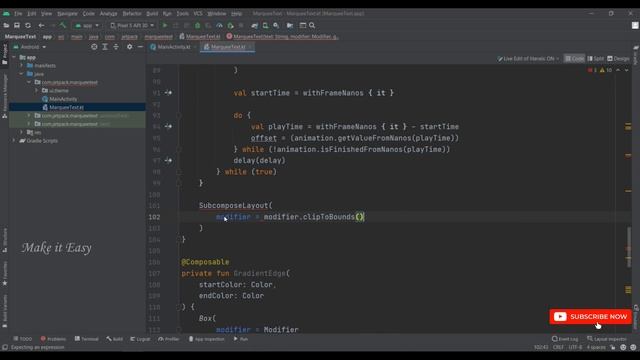Click Sync/Reload from disk icon
Viewport: 640px width, 360px height.
click(28, 25)
